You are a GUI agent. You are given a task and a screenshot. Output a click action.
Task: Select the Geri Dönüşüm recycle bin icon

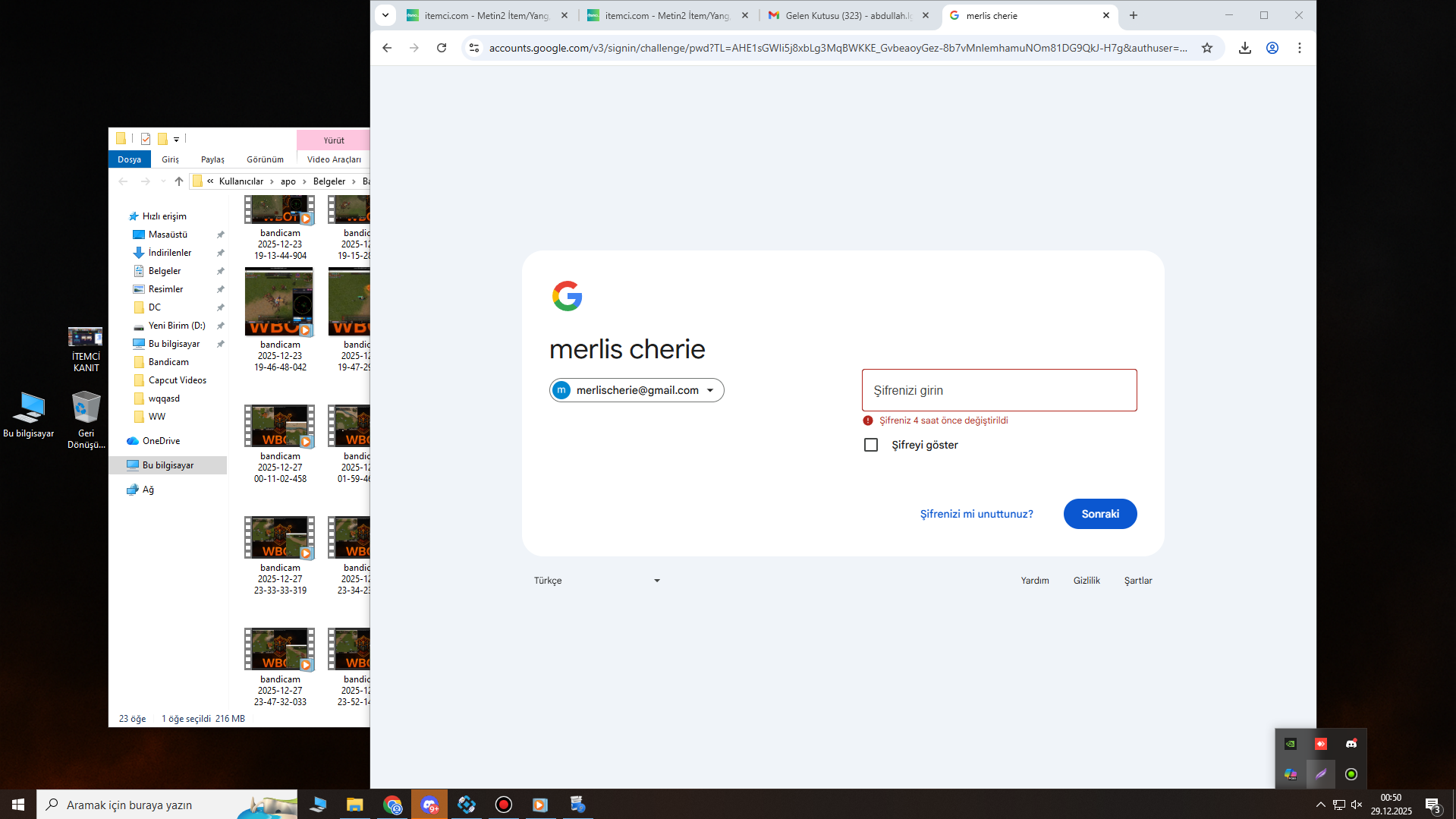(86, 420)
